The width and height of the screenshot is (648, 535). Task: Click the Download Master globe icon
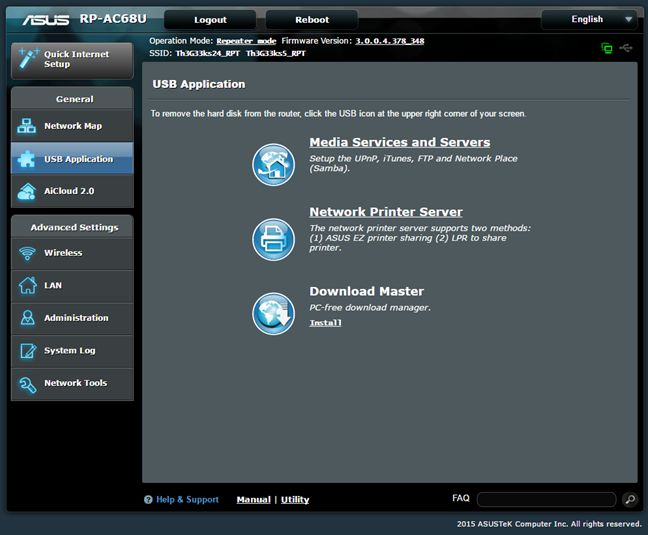click(x=273, y=314)
